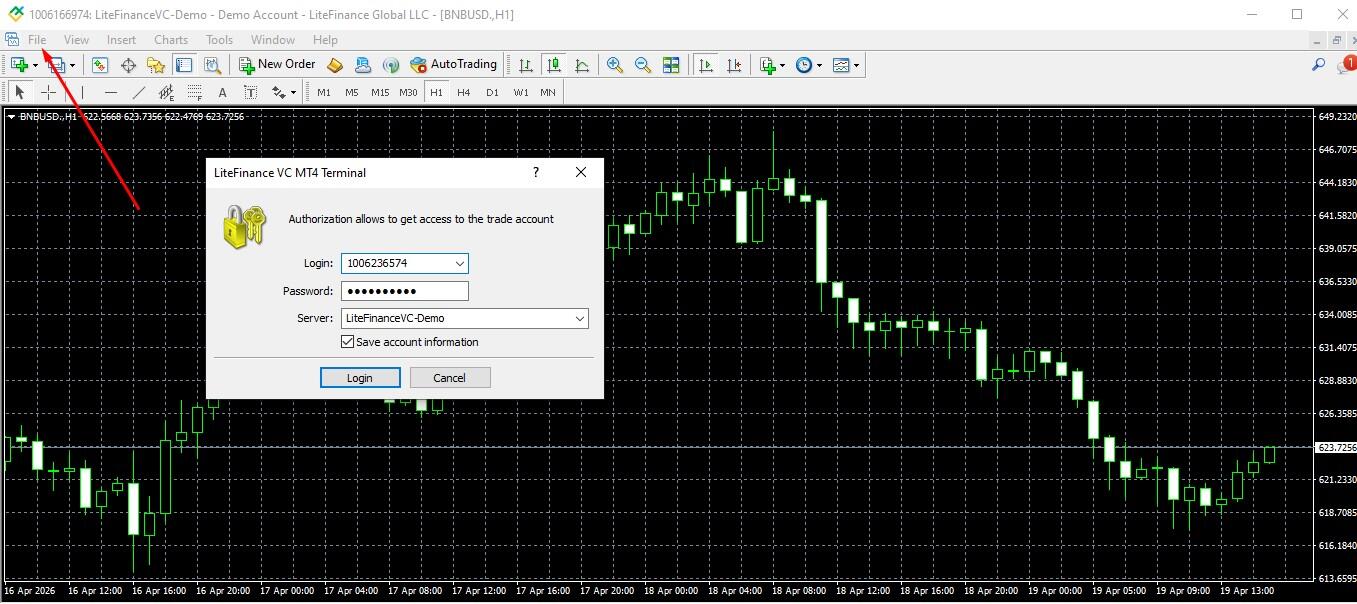Switch to bar chart display
Viewport: 1357px width, 604px height.
pos(526,65)
